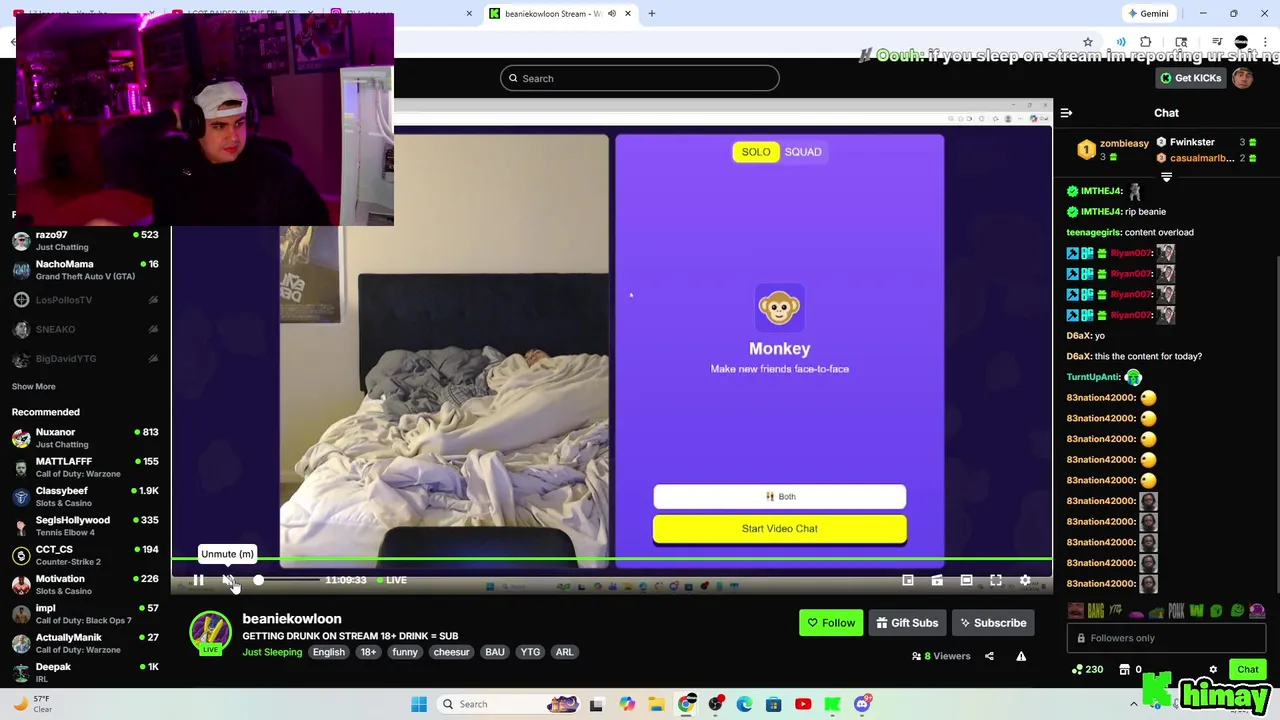The height and width of the screenshot is (720, 1280).
Task: Collapse the chat panel
Action: [1066, 113]
